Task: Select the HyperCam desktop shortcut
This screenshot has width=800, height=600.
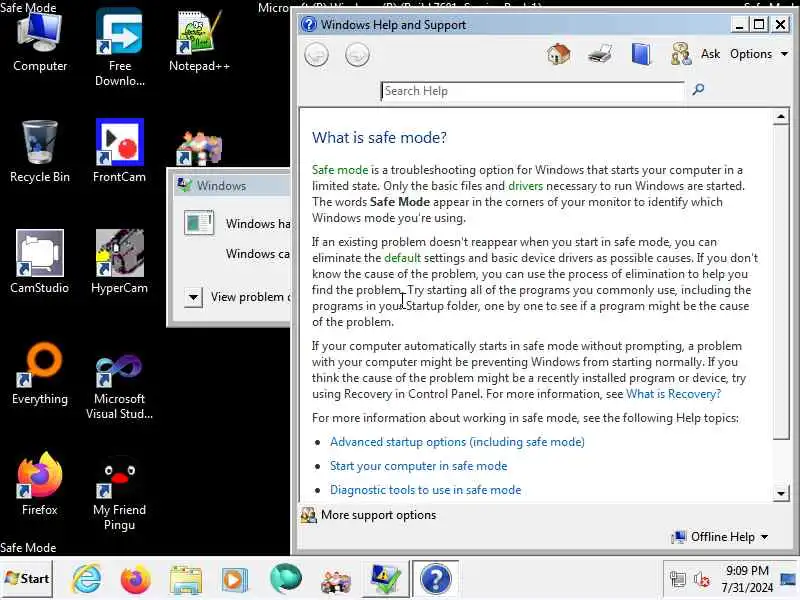Action: [119, 262]
